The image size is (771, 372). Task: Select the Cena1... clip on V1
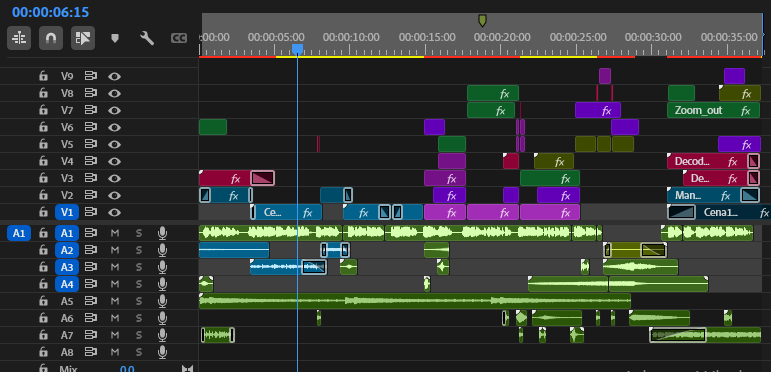tap(719, 212)
